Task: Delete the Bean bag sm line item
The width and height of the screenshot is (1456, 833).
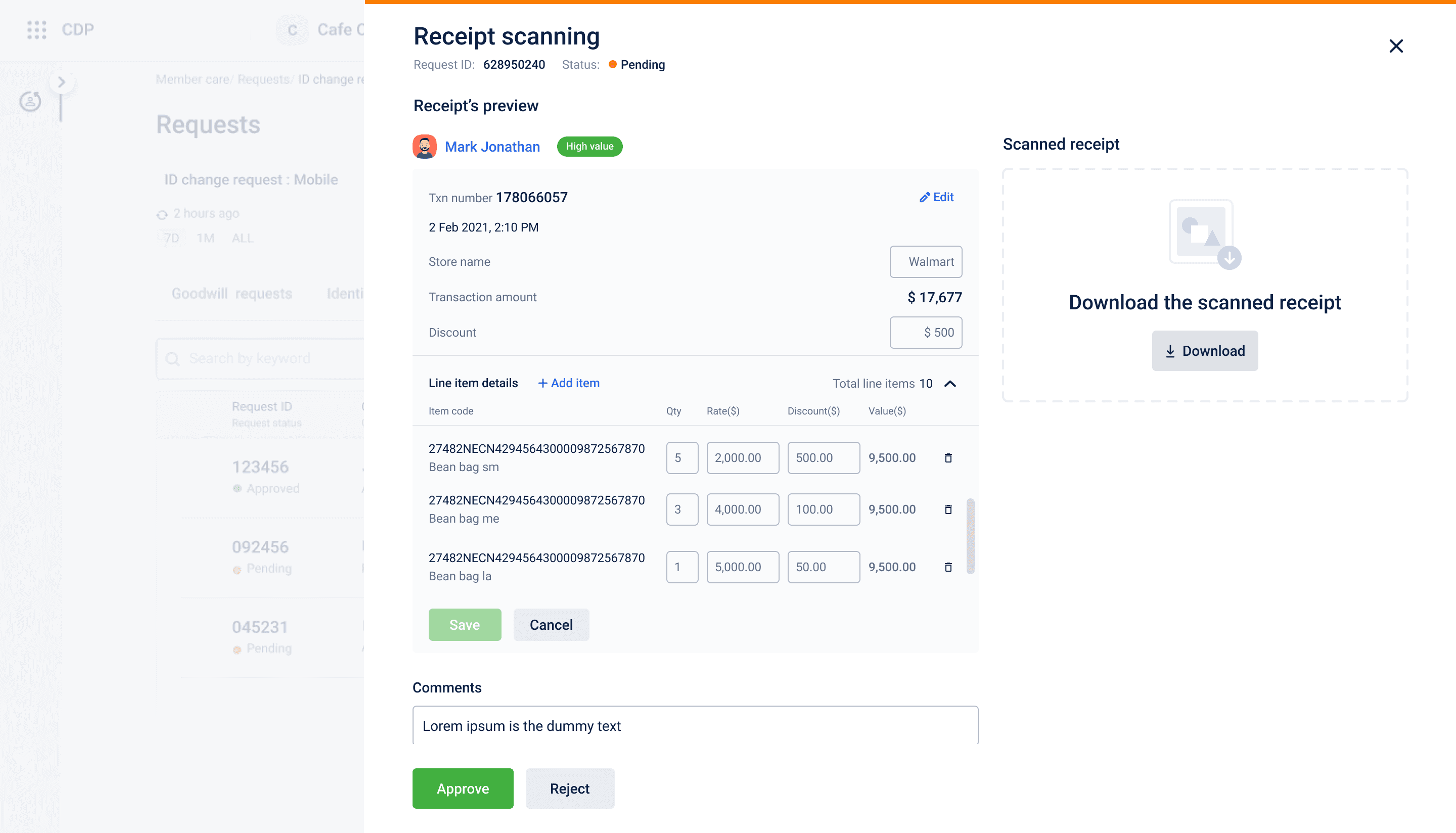Action: pos(948,457)
